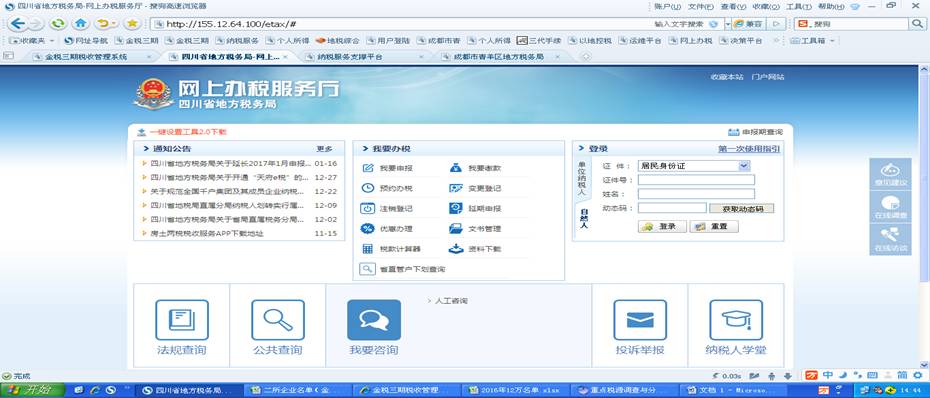Viewport: 930px width, 398px height.
Task: Click the 获取动态码 button
Action: click(741, 208)
